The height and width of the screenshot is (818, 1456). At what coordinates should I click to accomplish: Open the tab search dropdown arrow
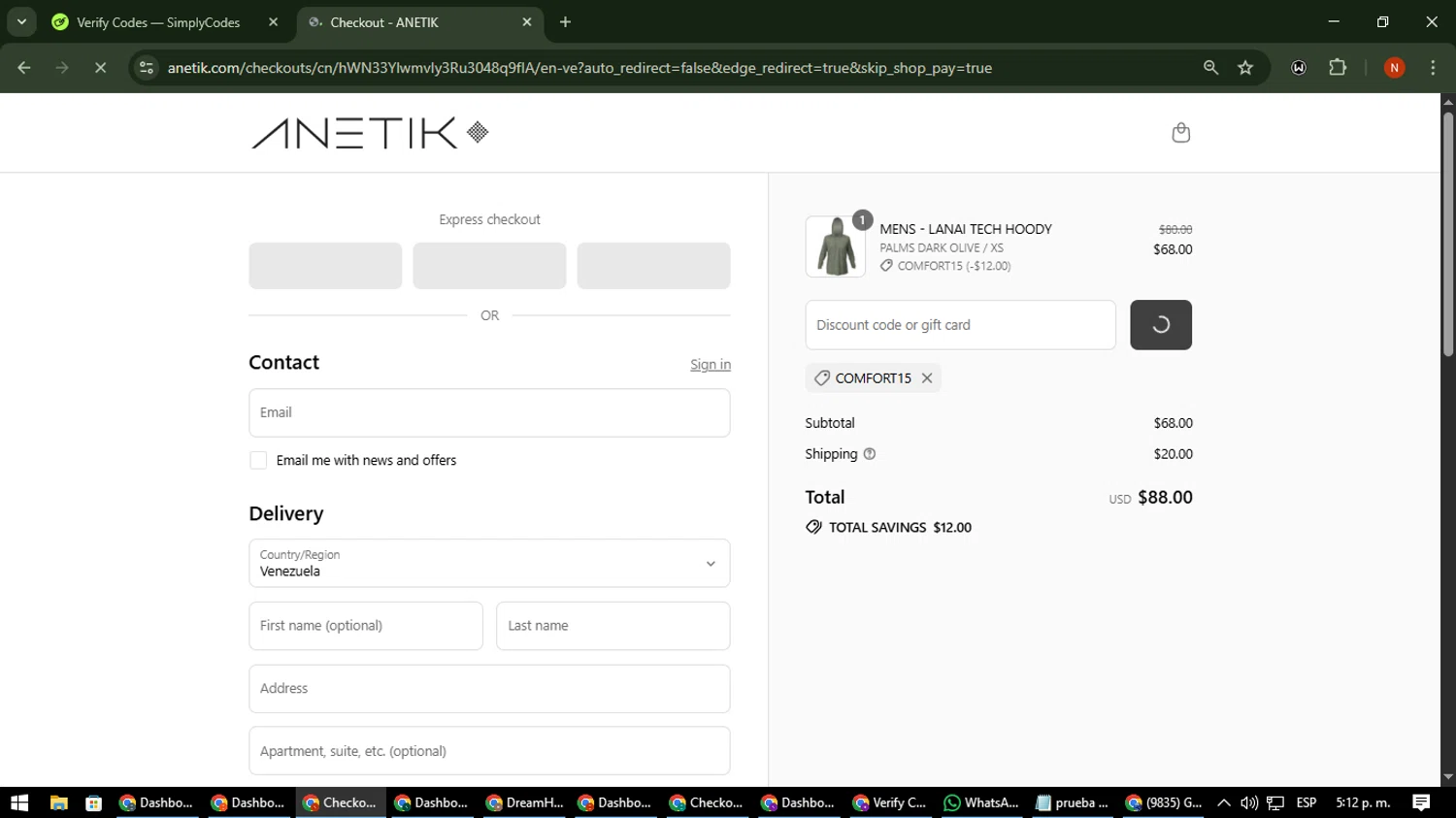(x=21, y=22)
